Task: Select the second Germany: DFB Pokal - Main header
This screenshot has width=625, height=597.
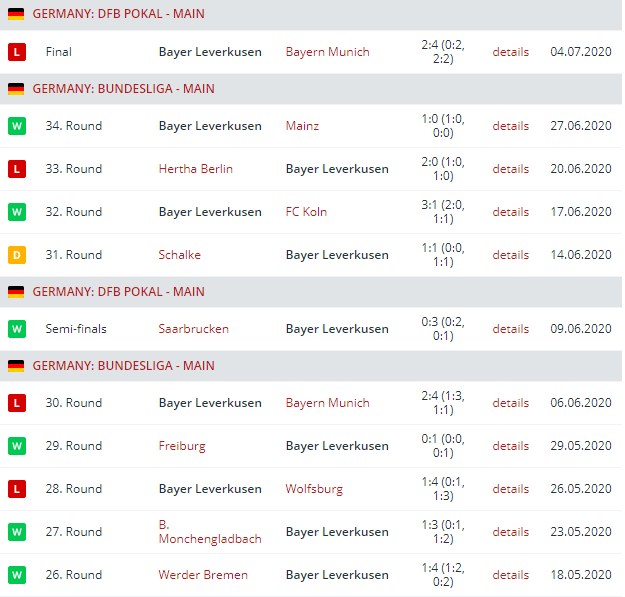Action: (x=118, y=292)
